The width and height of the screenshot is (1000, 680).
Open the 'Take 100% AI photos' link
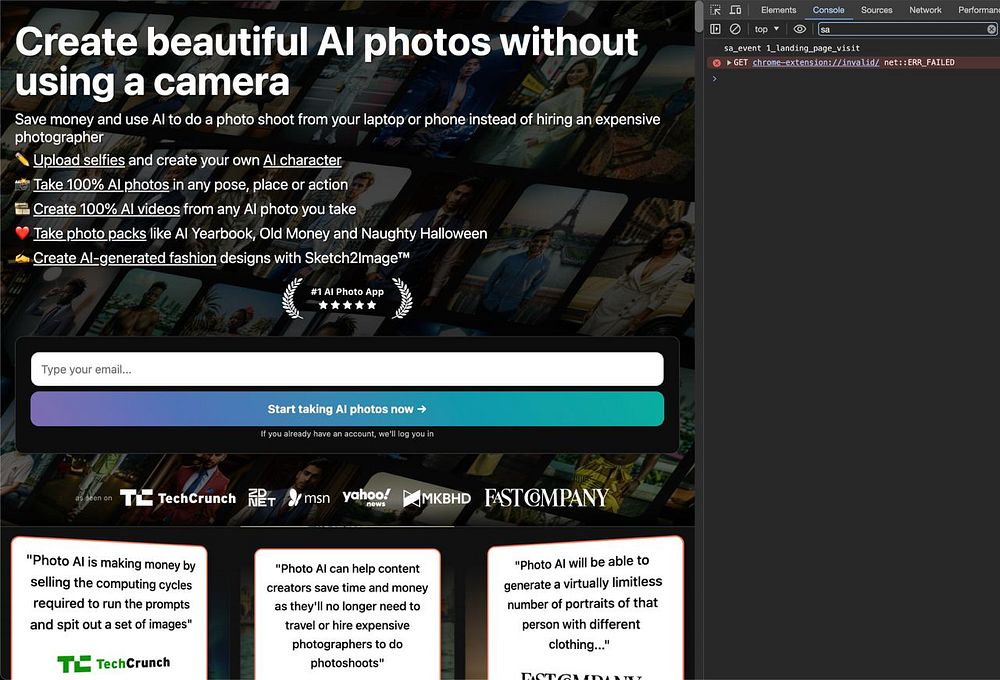[x=101, y=184]
